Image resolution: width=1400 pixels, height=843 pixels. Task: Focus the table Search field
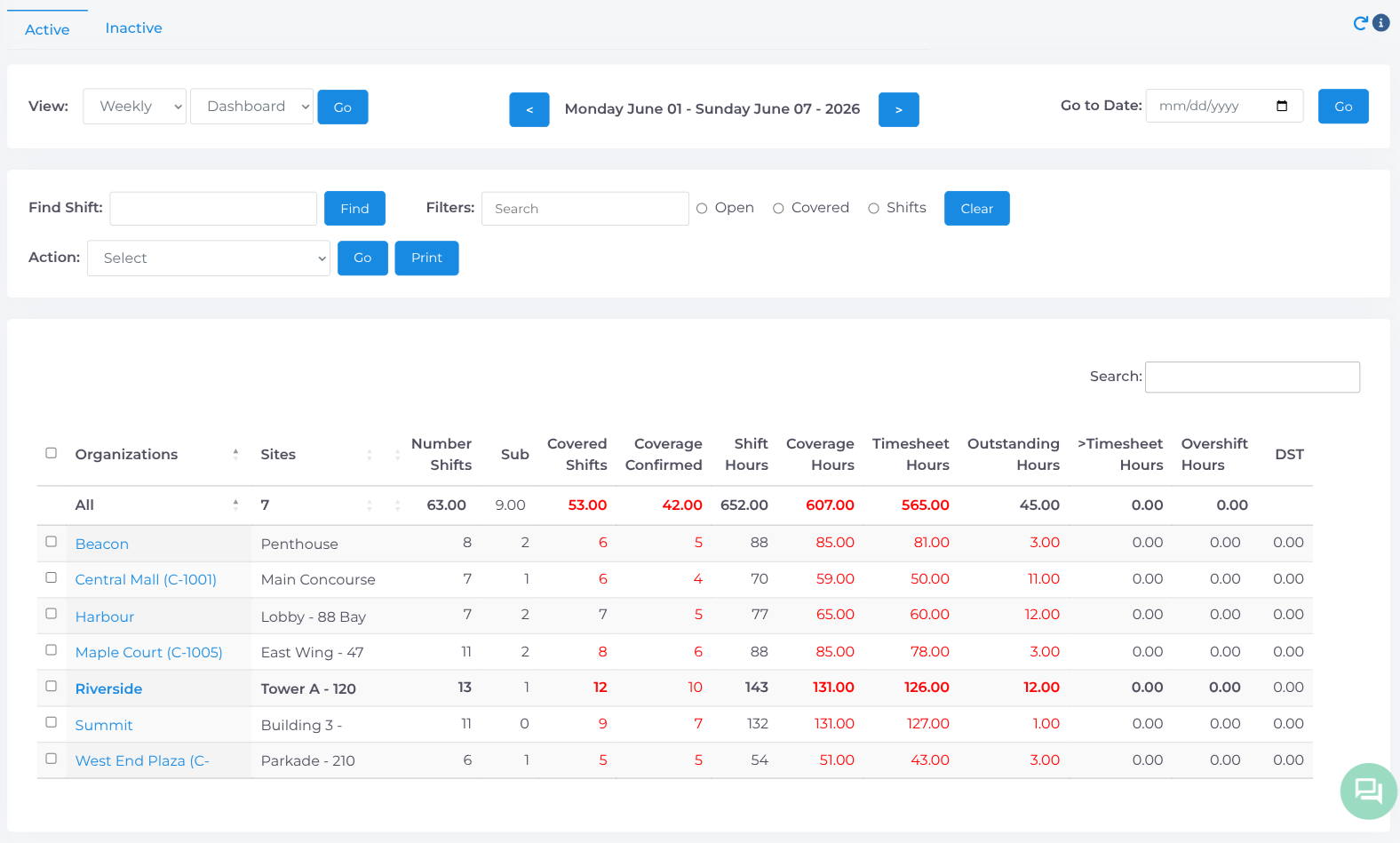[x=1253, y=377]
